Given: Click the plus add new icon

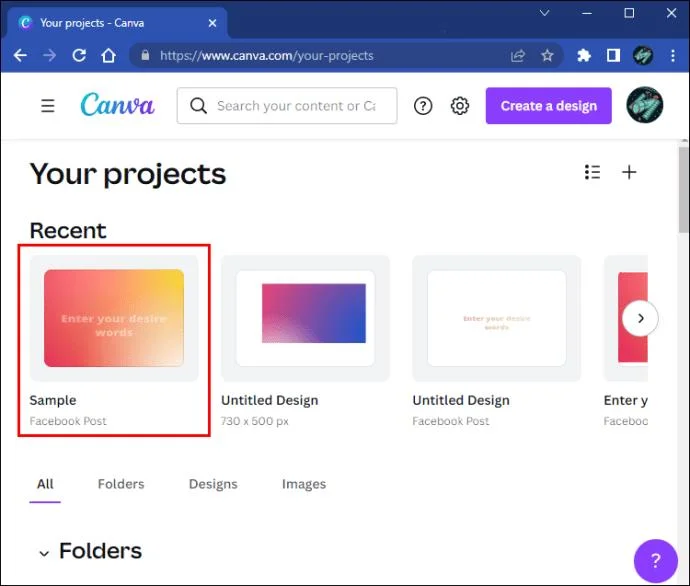Looking at the screenshot, I should pyautogui.click(x=629, y=172).
